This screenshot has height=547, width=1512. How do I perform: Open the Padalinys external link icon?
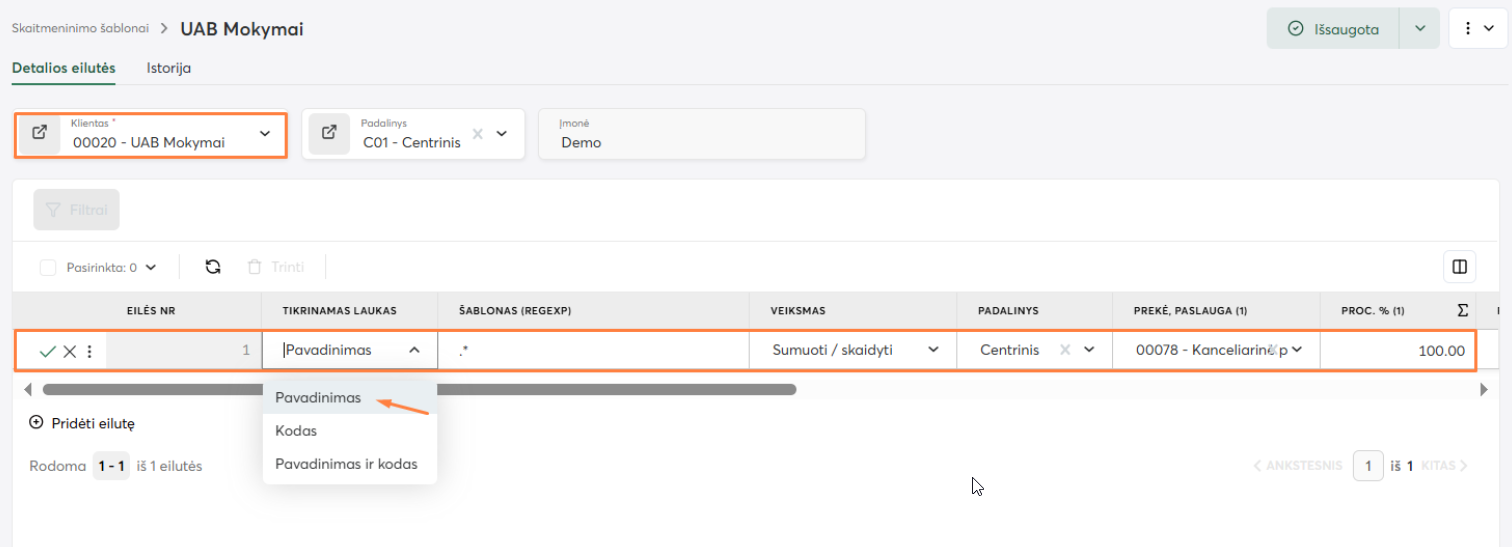329,133
